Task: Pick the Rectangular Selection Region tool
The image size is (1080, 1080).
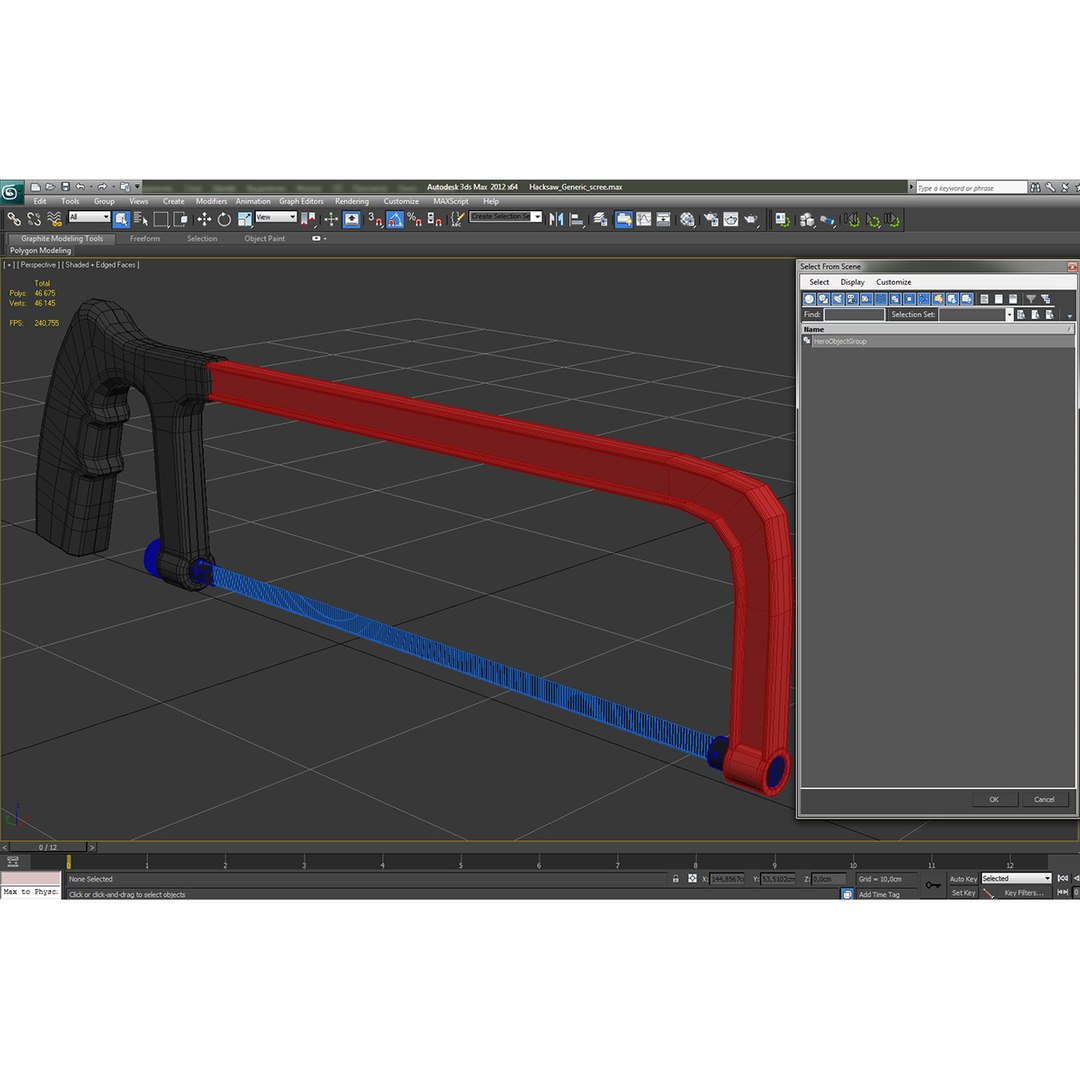Action: (x=161, y=219)
